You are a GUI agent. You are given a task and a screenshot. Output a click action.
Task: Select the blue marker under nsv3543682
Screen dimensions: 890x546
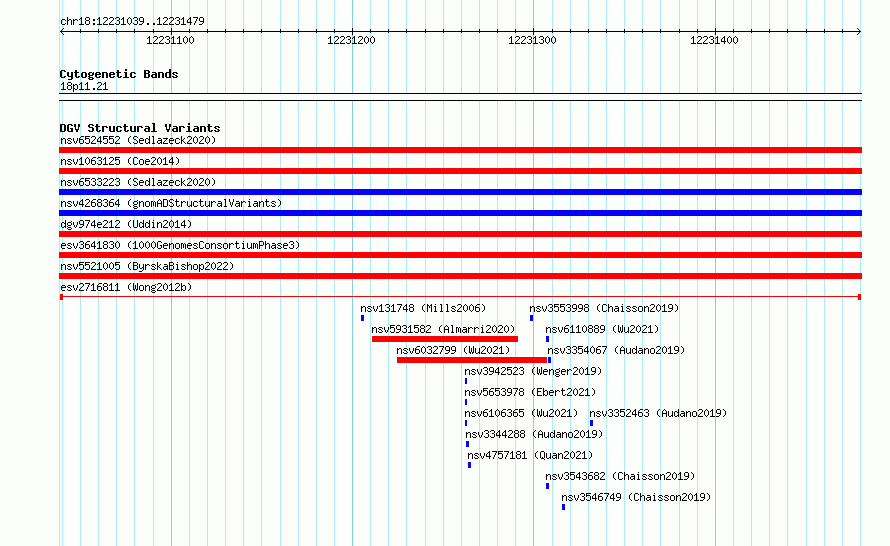pyautogui.click(x=547, y=486)
